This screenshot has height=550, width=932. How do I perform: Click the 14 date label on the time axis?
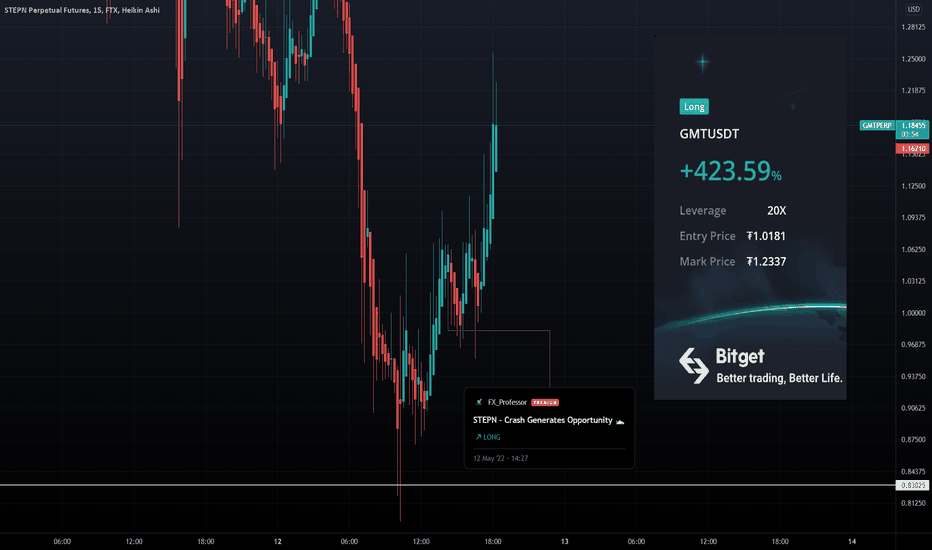[x=852, y=541]
